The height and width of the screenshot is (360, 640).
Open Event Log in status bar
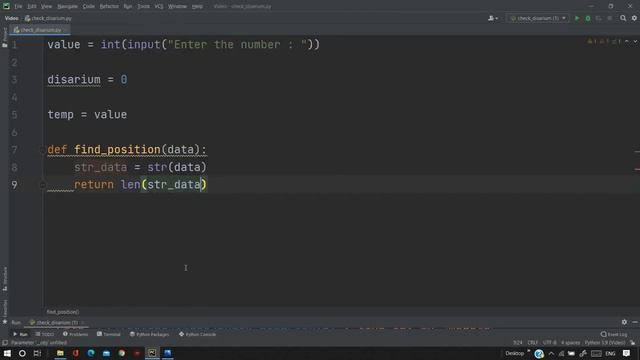[x=614, y=334]
